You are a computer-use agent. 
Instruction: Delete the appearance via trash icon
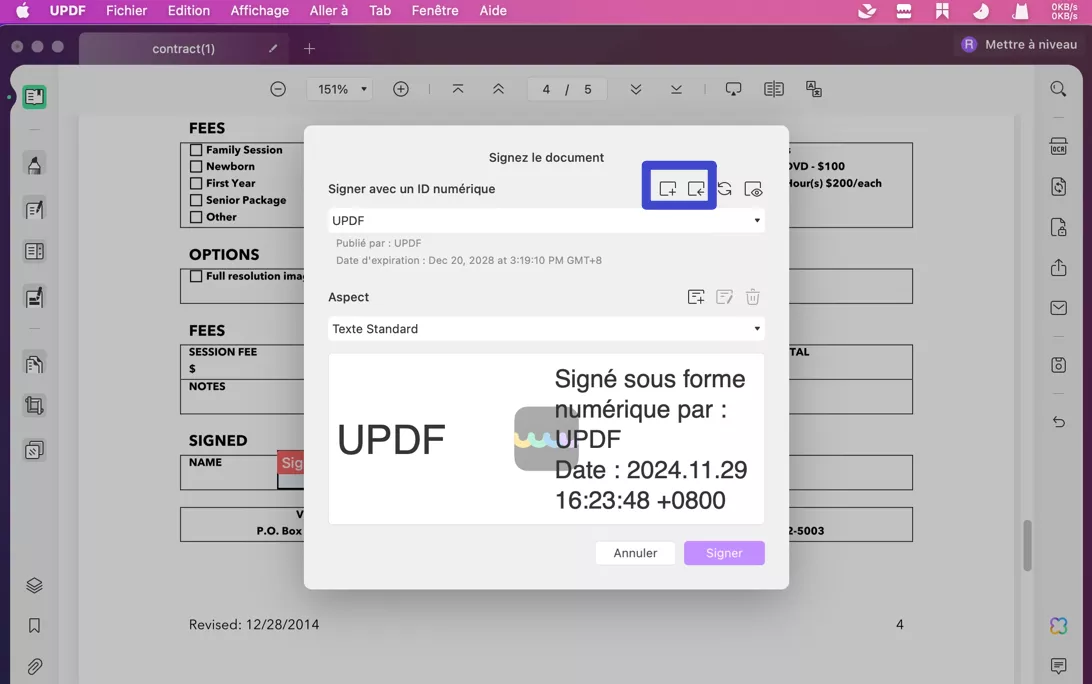(753, 297)
